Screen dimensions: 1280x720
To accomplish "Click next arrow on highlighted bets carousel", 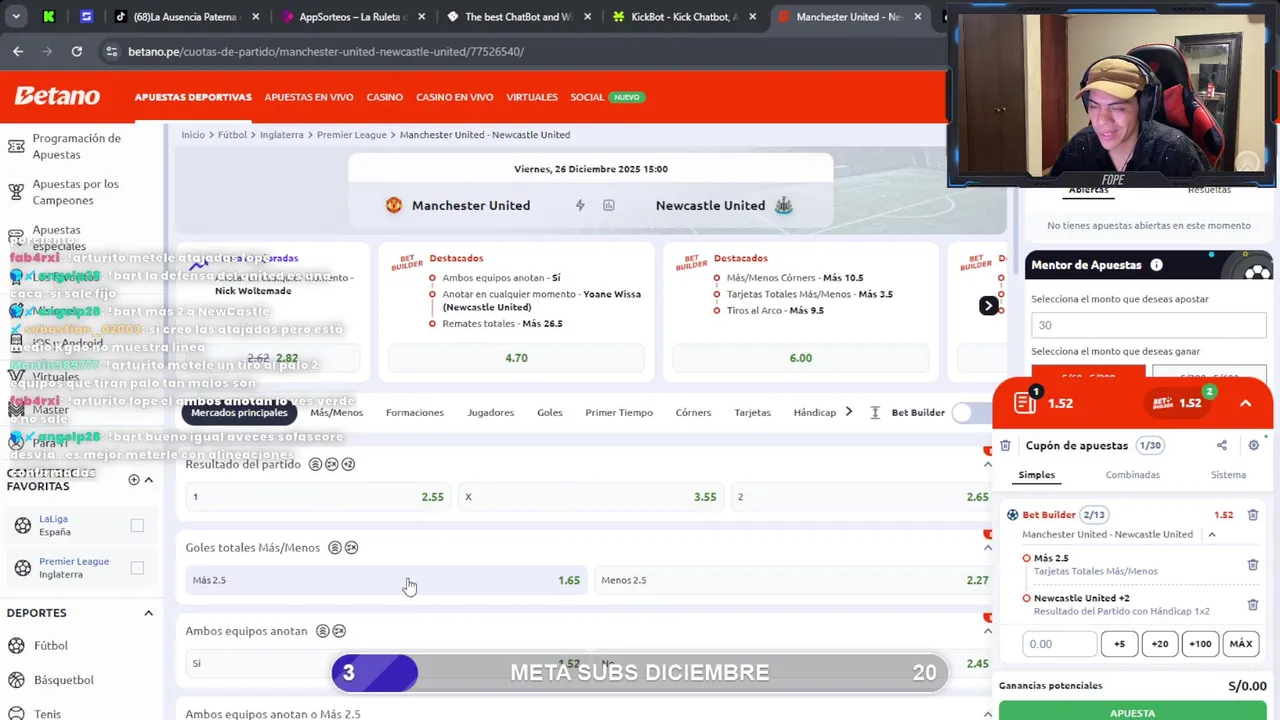I will coord(988,305).
